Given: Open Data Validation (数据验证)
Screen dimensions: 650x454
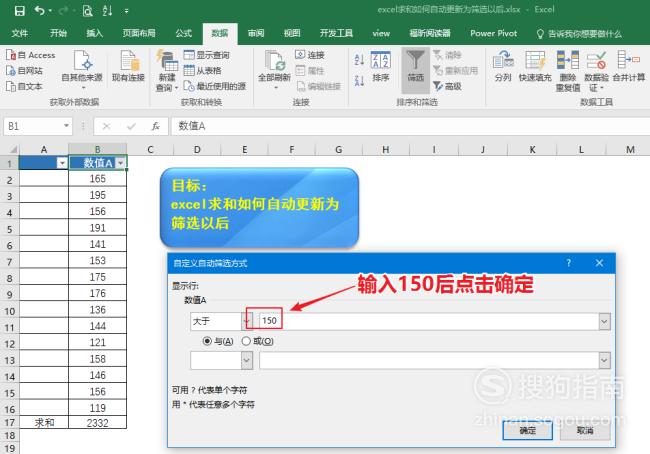Looking at the screenshot, I should (x=597, y=71).
